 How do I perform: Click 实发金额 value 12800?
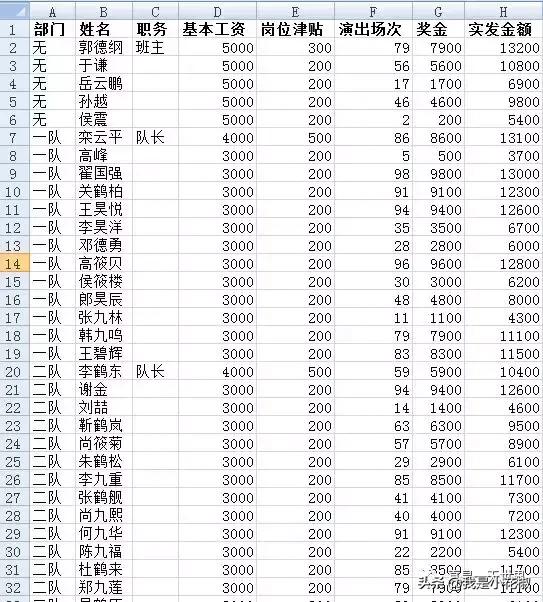(503, 263)
